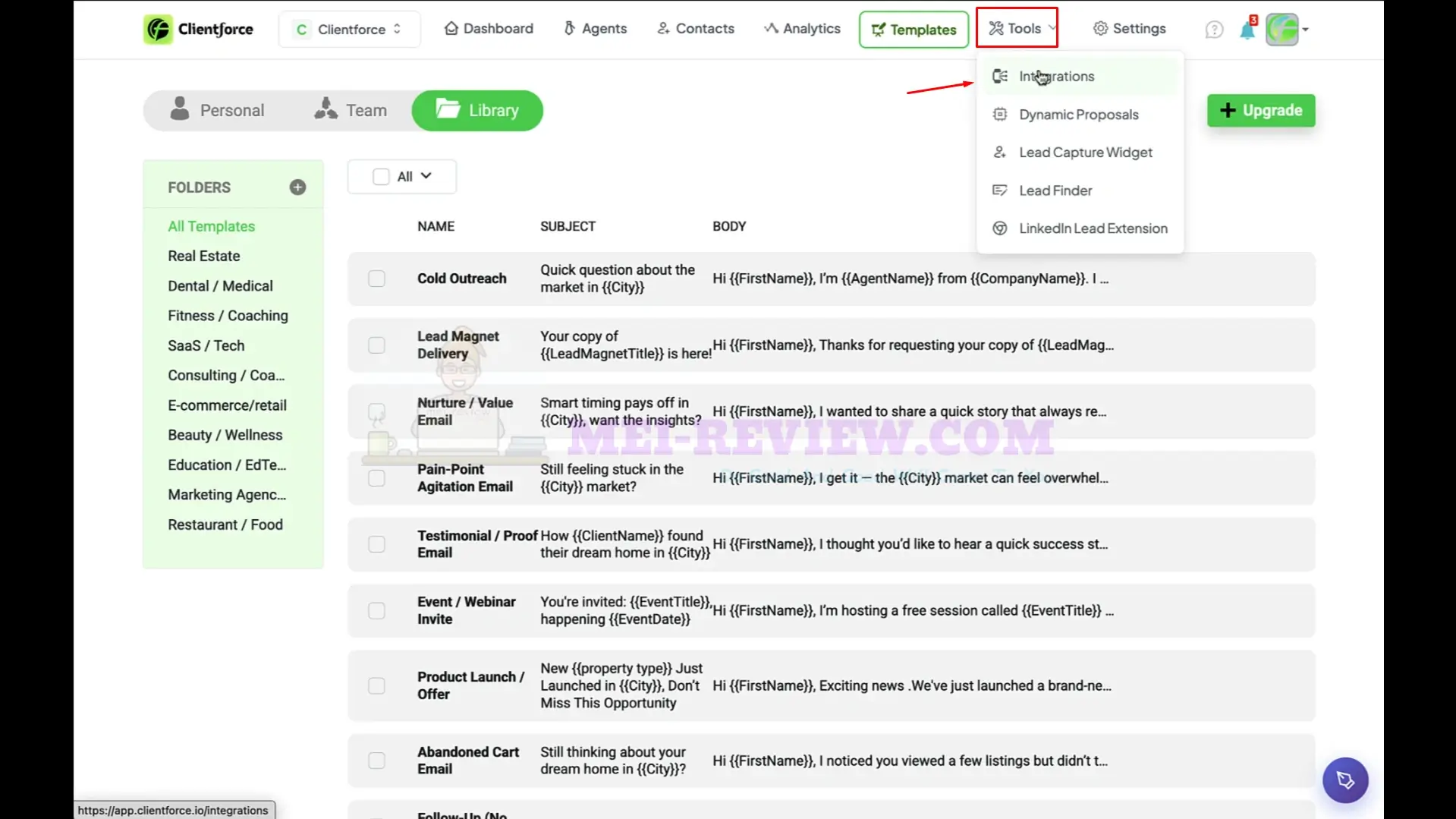Switch to the Library tab
This screenshot has width=1456, height=819.
click(x=477, y=111)
